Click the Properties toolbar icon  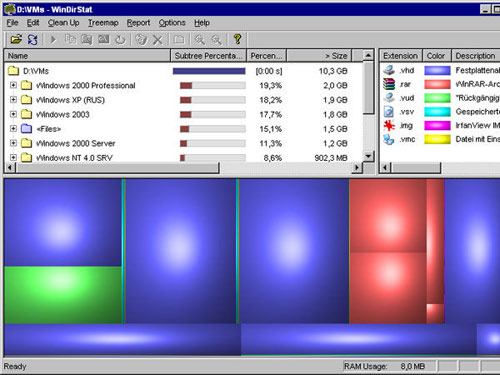click(x=179, y=40)
